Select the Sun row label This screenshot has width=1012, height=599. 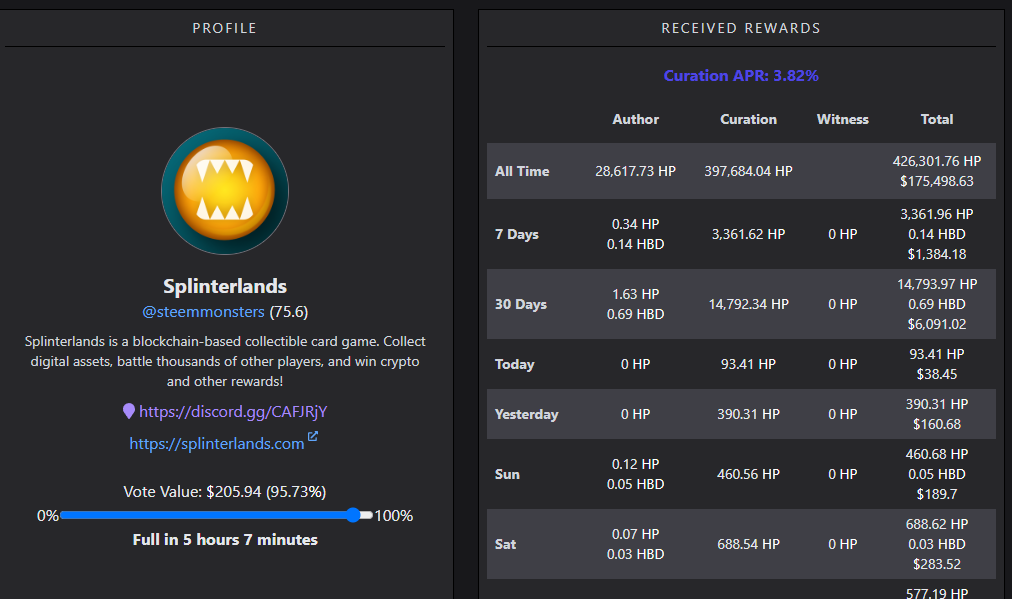pos(507,474)
